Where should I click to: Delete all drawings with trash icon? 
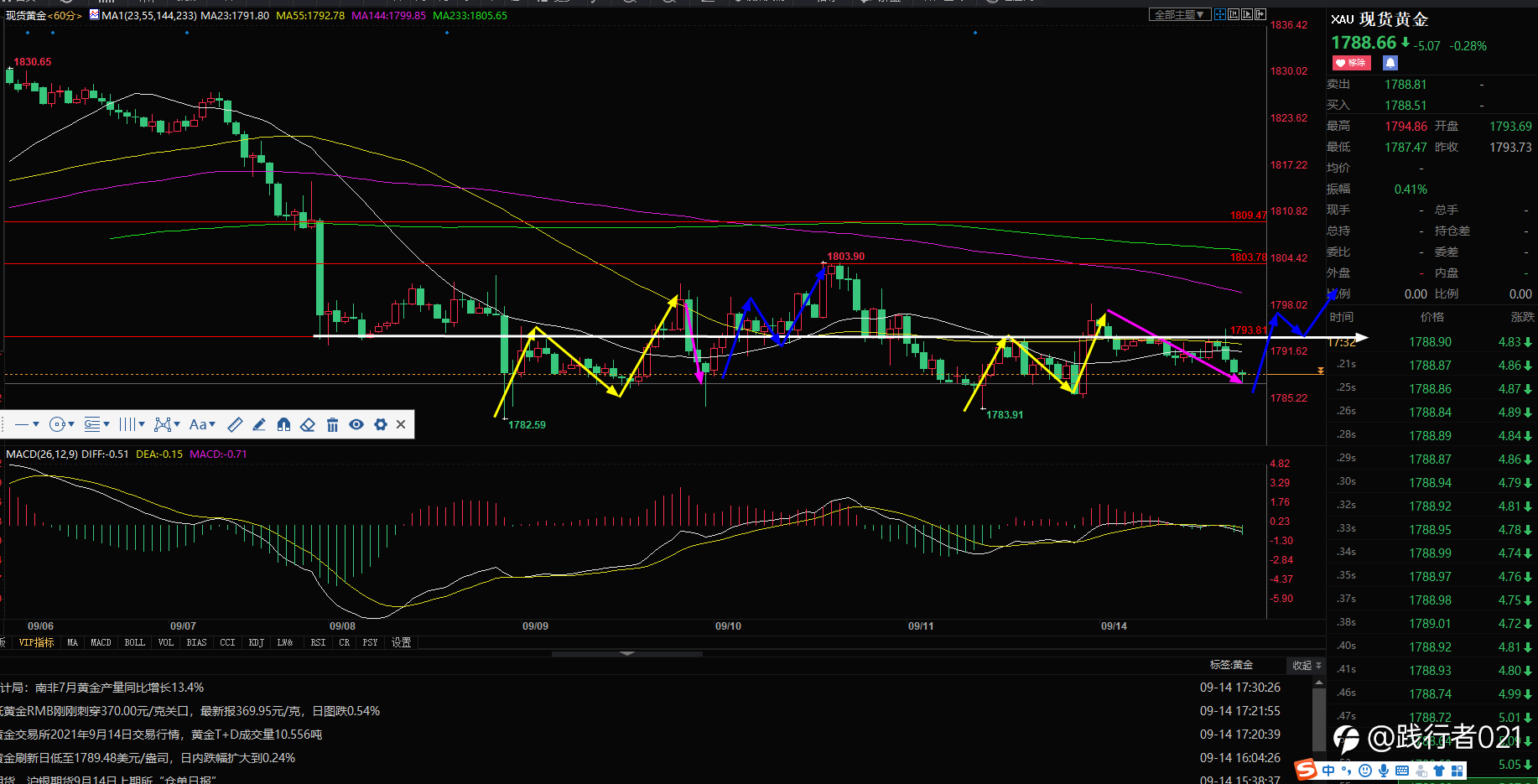[332, 424]
